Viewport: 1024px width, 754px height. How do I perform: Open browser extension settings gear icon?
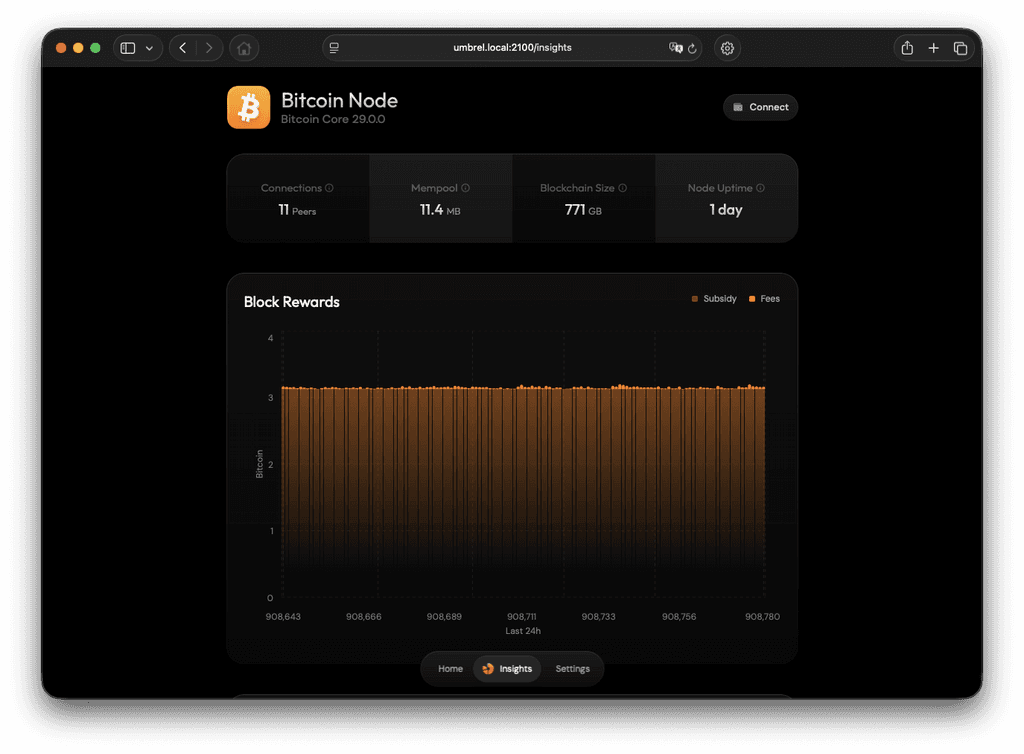click(727, 47)
